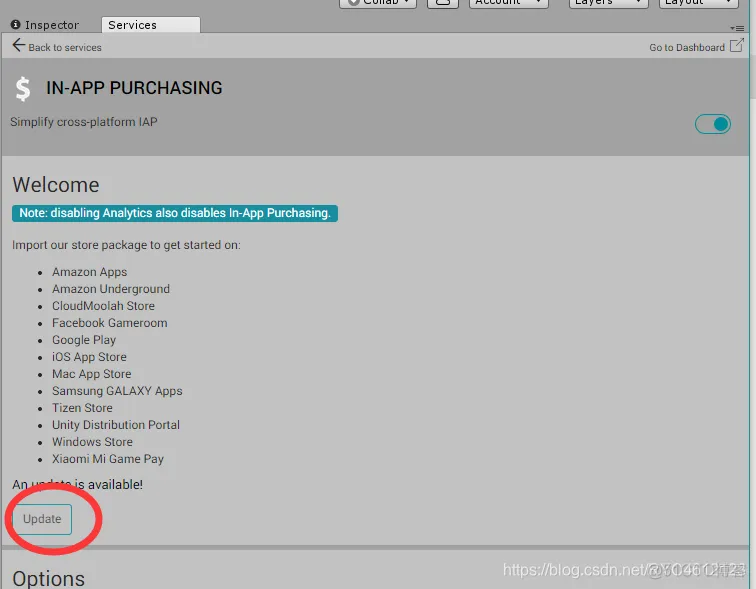The image size is (756, 589).
Task: Click the 'Amazon Apps' list entry
Action: [x=90, y=272]
